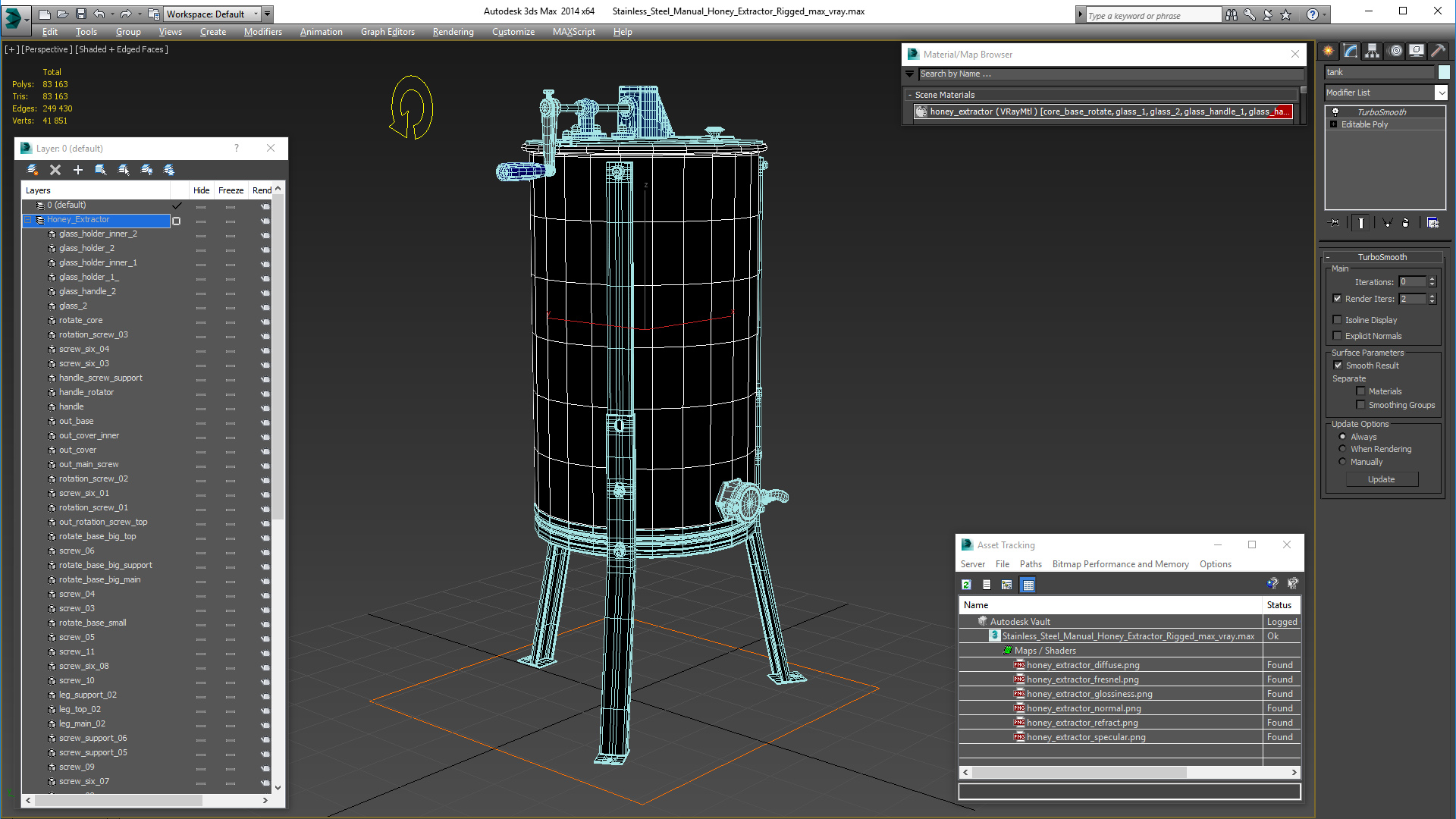
Task: Uncheck the Smooth Result checkbox
Action: pos(1338,366)
